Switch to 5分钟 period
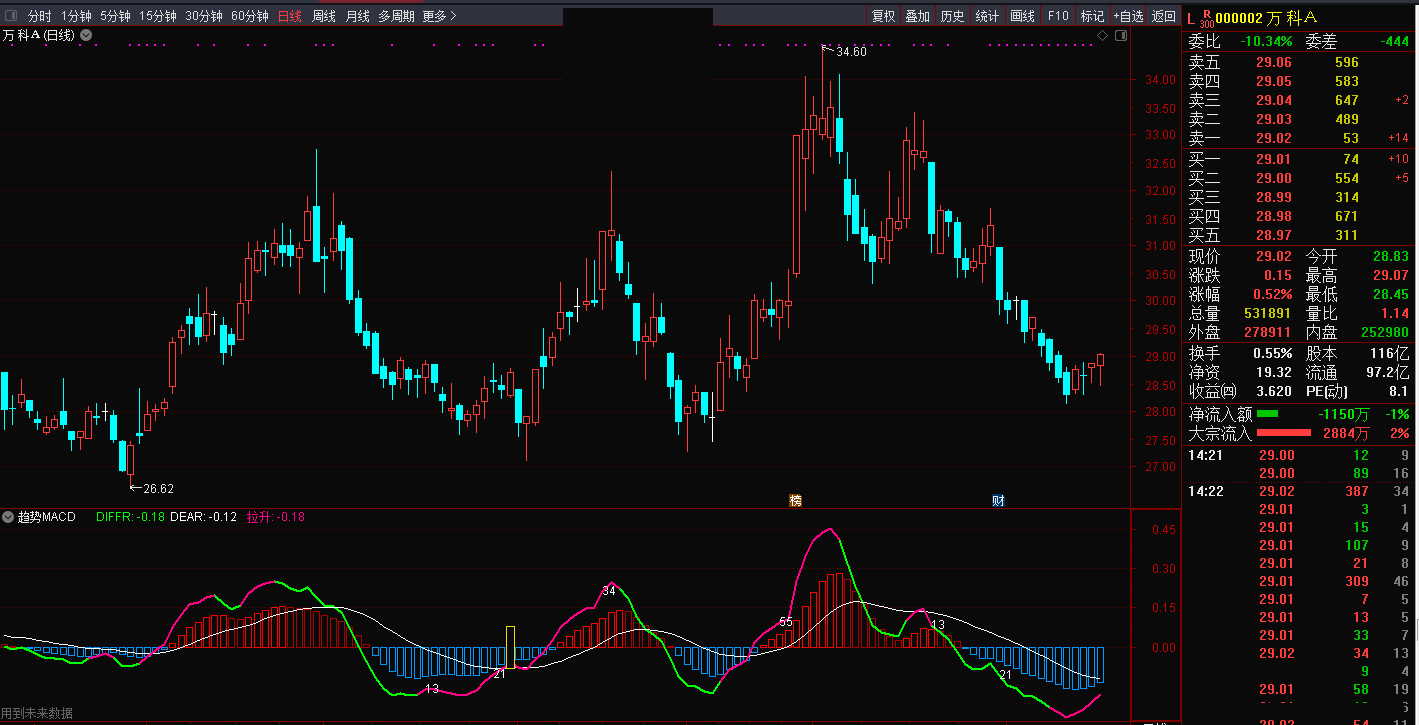The image size is (1419, 725). tap(115, 16)
